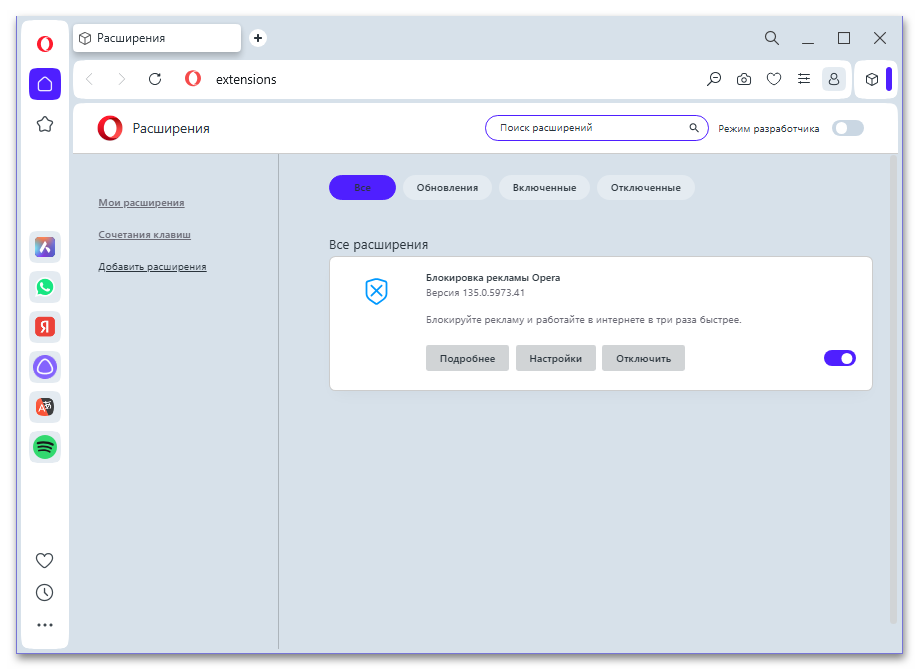919x670 pixels.
Task: Click the tab search magnifier icon
Action: pyautogui.click(x=772, y=38)
